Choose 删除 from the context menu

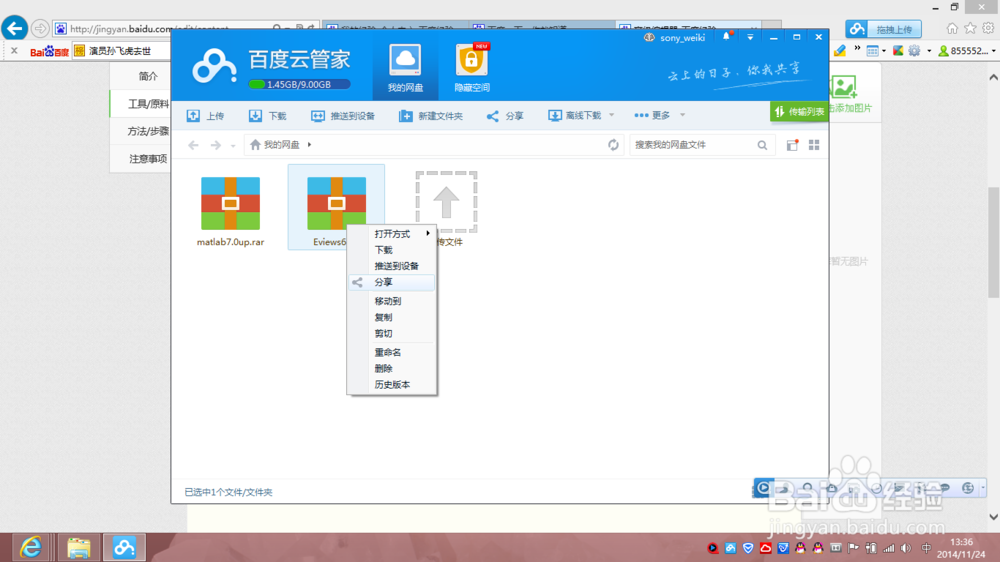pos(392,369)
